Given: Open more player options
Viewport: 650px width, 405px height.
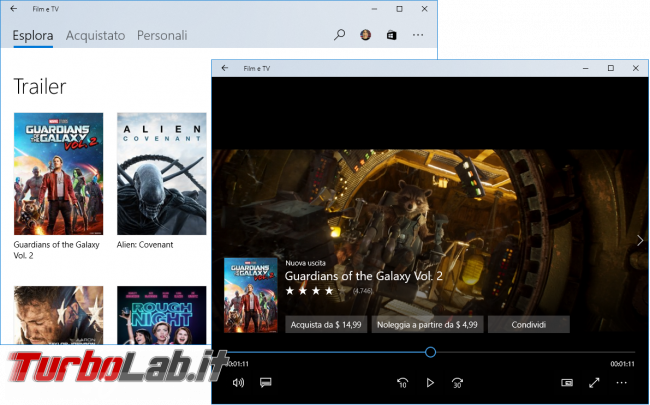Looking at the screenshot, I should (x=621, y=383).
